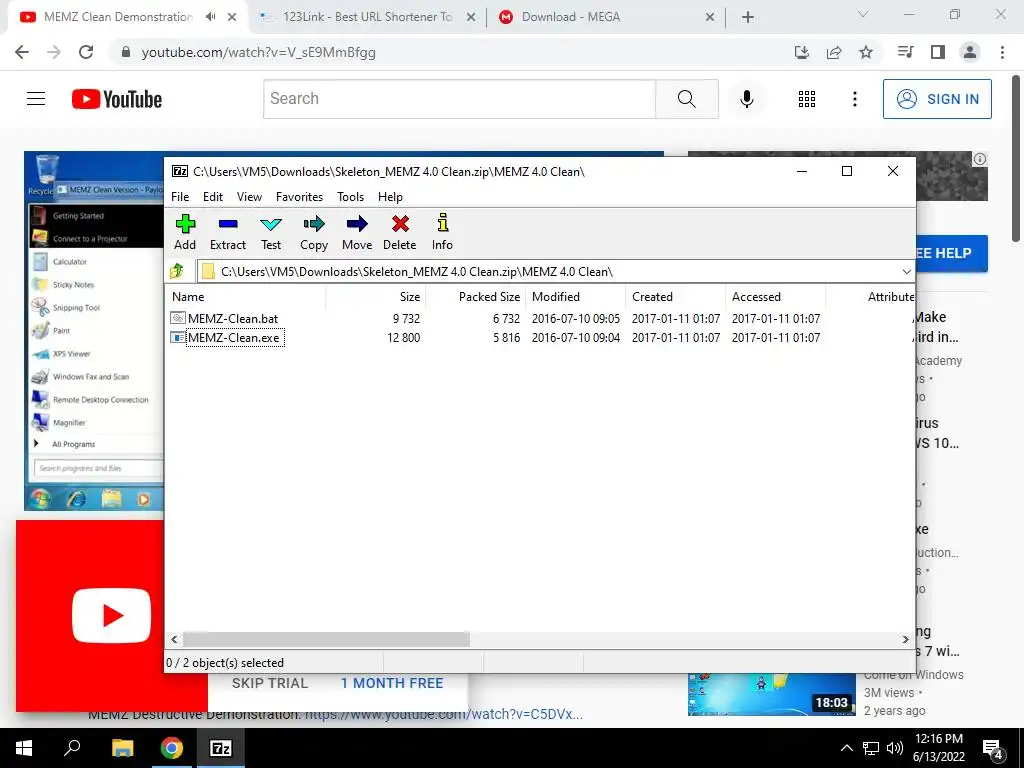Click the 7-Zip scrollbar right arrow
Screen dimensions: 1024x768
pos(906,639)
